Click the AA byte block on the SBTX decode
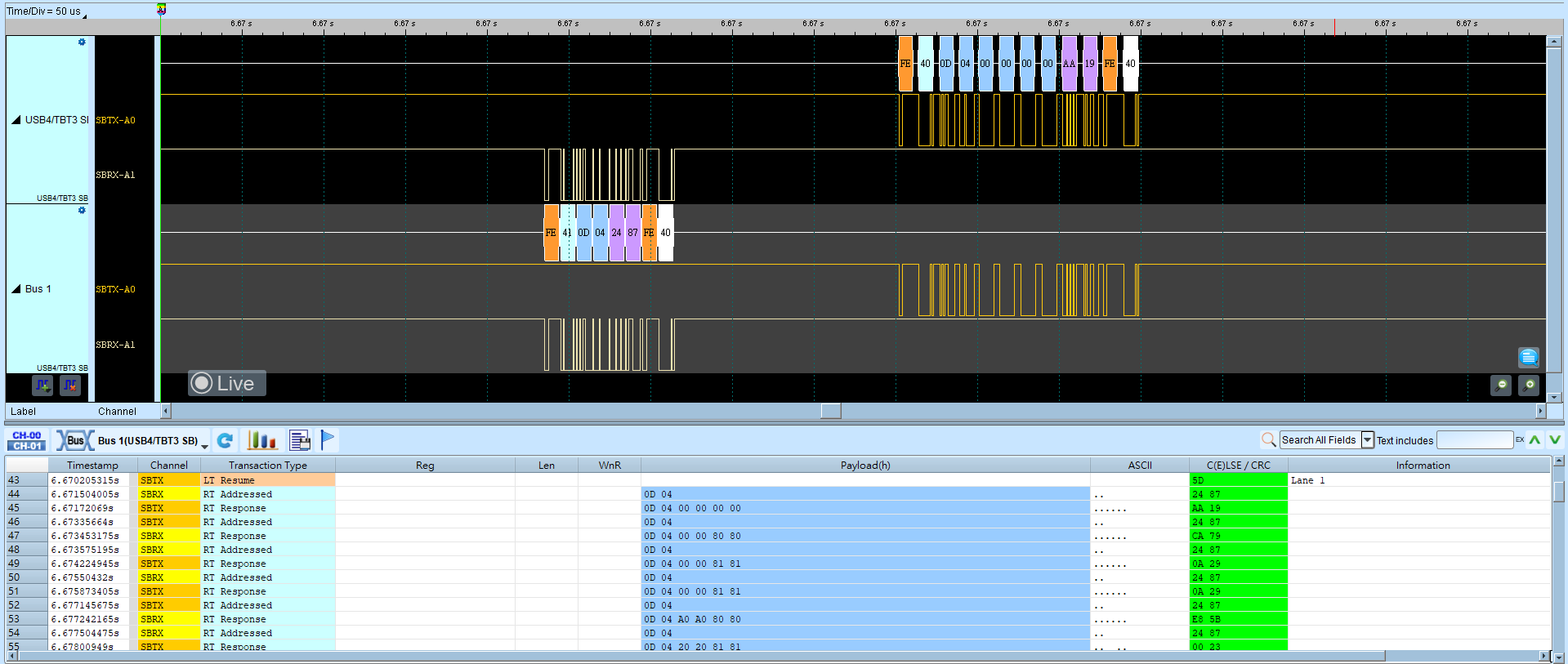The image size is (1568, 664). tap(1069, 63)
